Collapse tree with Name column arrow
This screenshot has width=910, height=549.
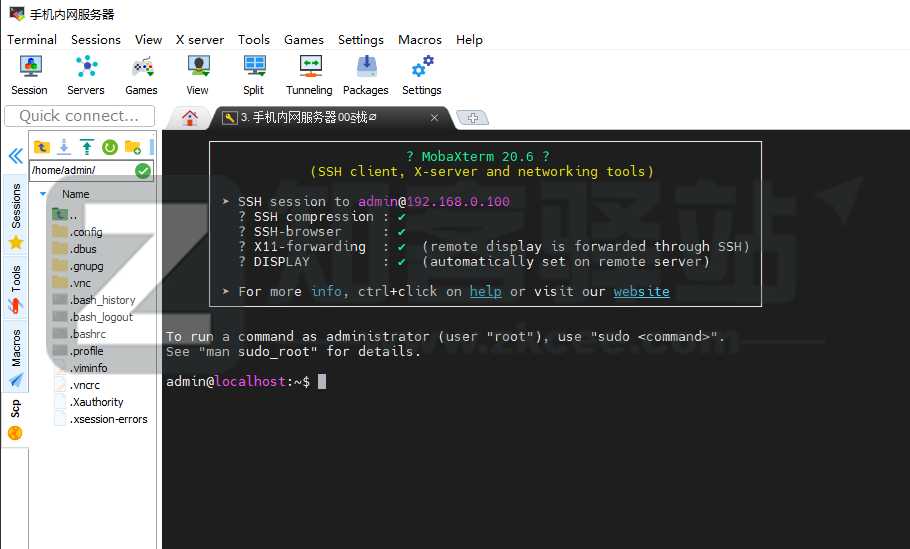(42, 194)
